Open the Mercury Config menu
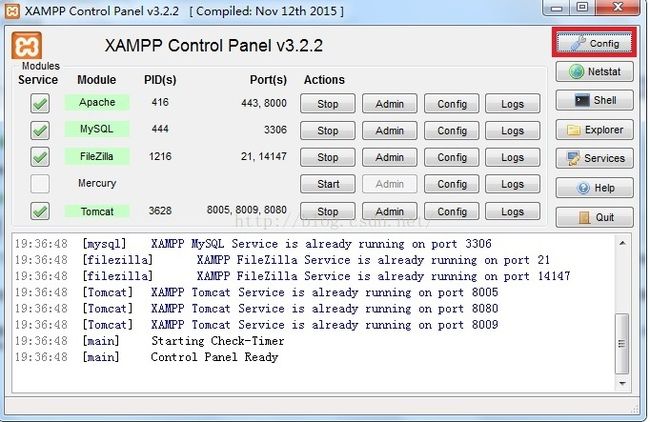Image resolution: width=650 pixels, height=422 pixels. click(451, 184)
